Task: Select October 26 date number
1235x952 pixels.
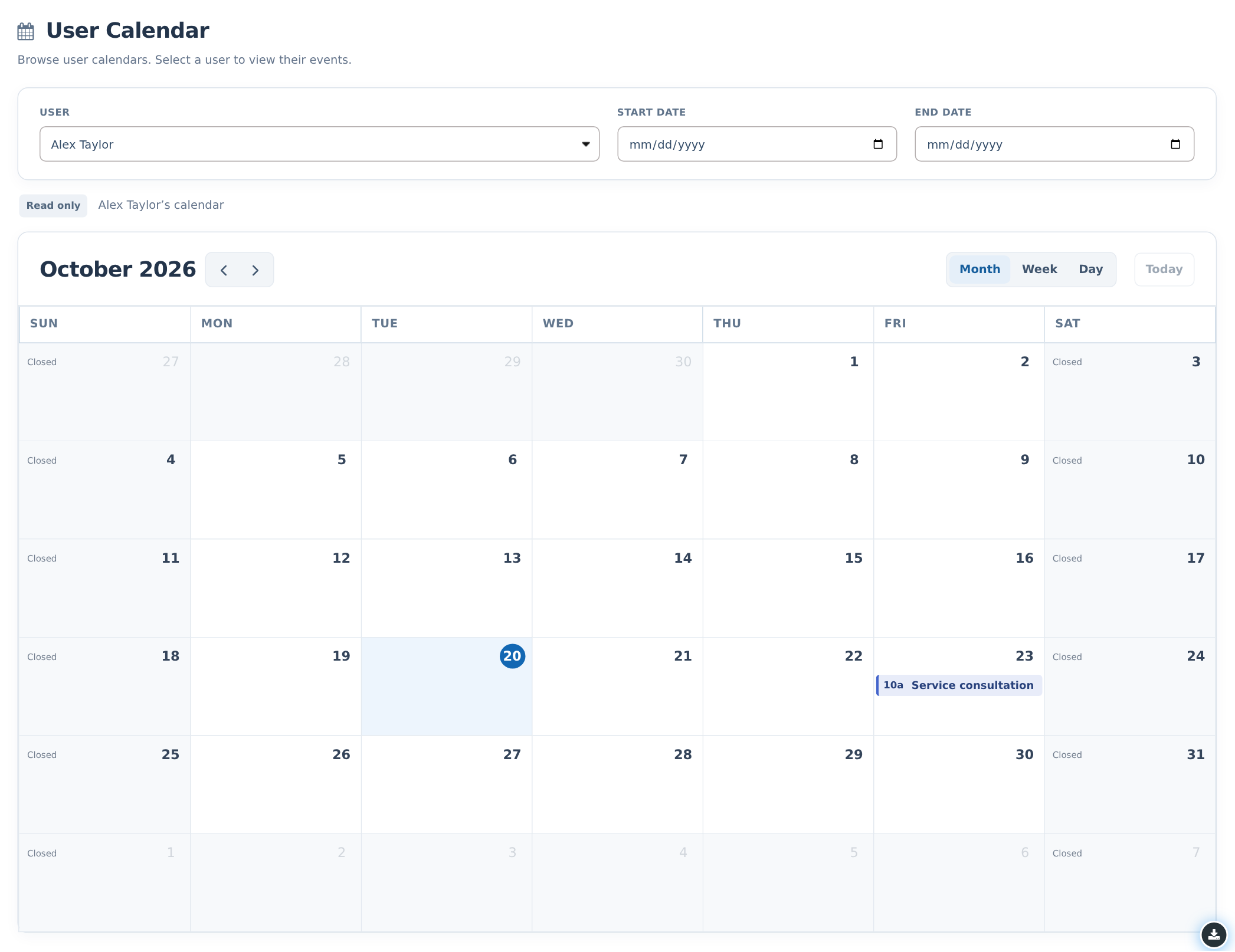Action: point(341,754)
